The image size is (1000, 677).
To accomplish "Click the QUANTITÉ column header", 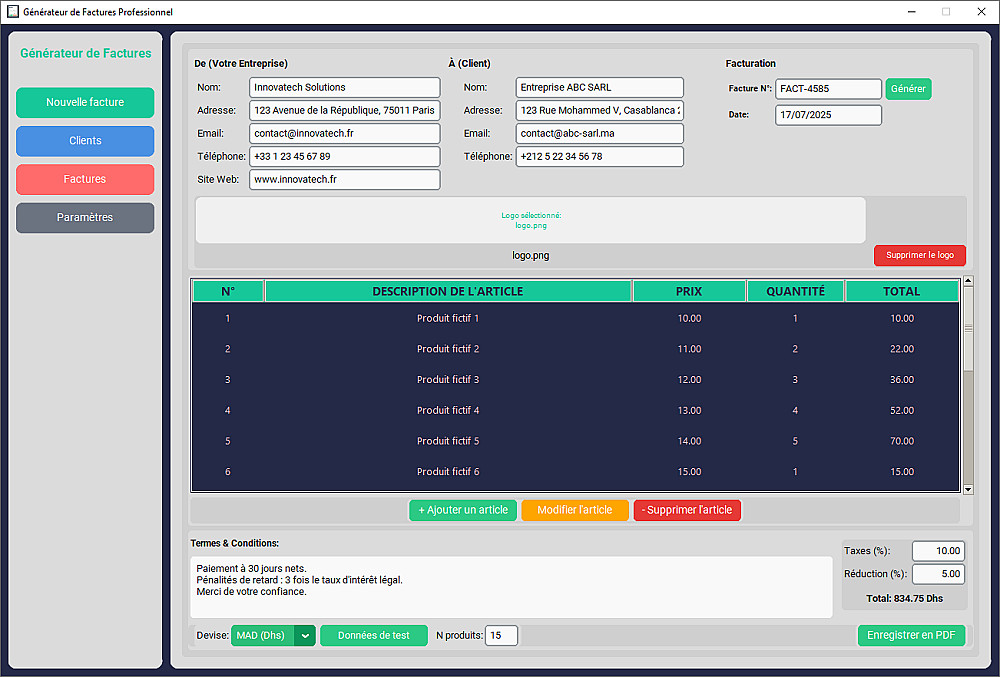I will [x=795, y=291].
